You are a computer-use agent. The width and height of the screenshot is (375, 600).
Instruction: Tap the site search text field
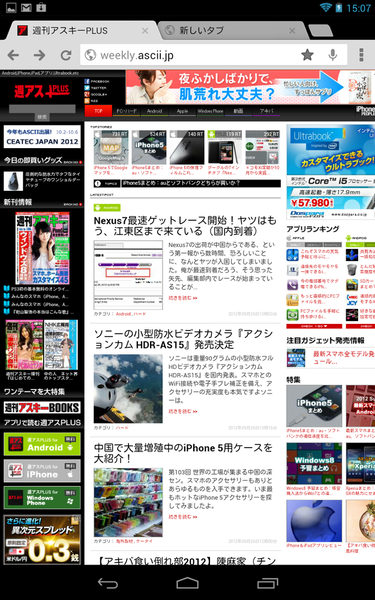pos(42,109)
